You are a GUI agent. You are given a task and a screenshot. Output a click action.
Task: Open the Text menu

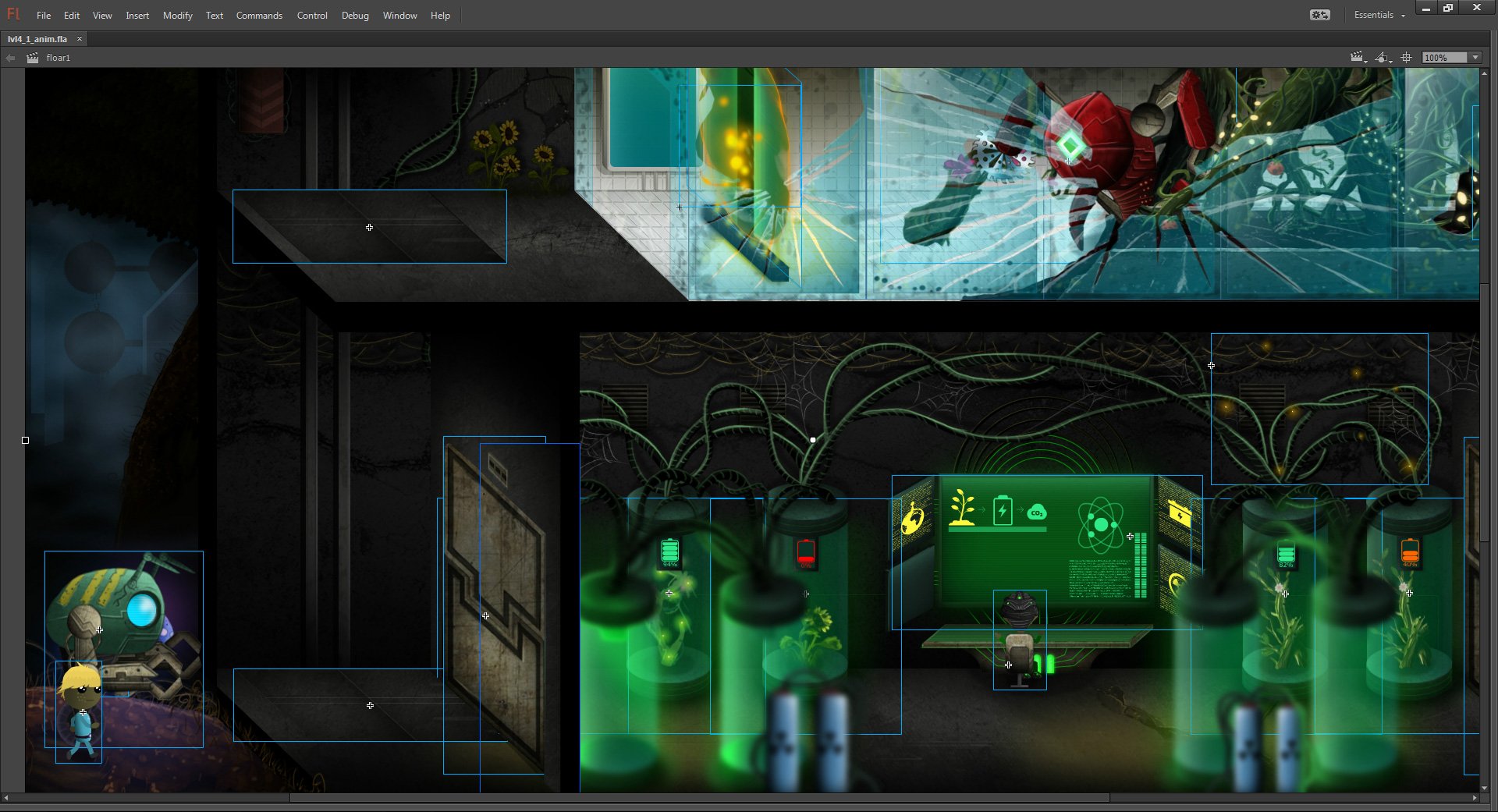click(x=215, y=16)
